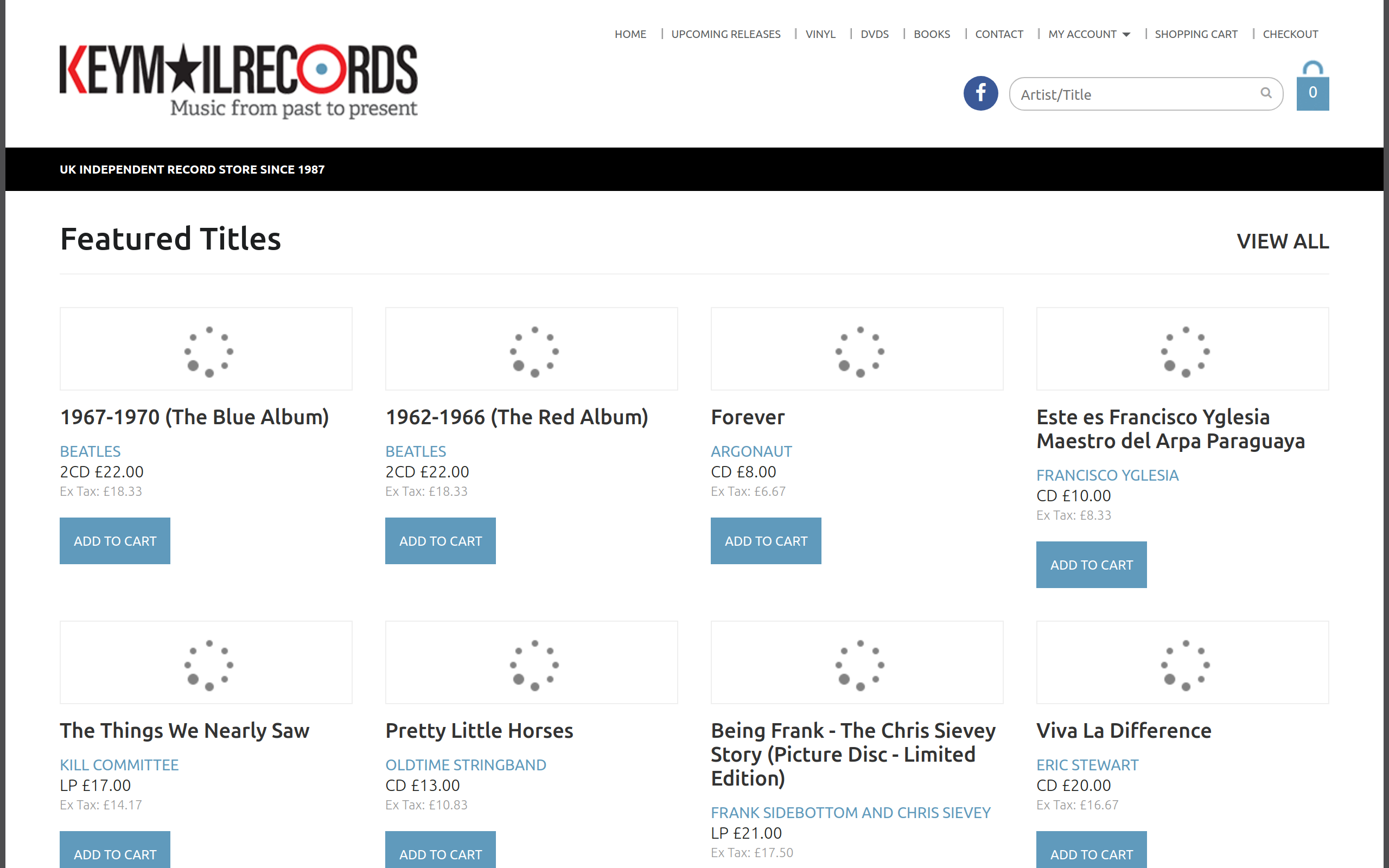
Task: Add Forever by Argonaut to cart
Action: (766, 540)
